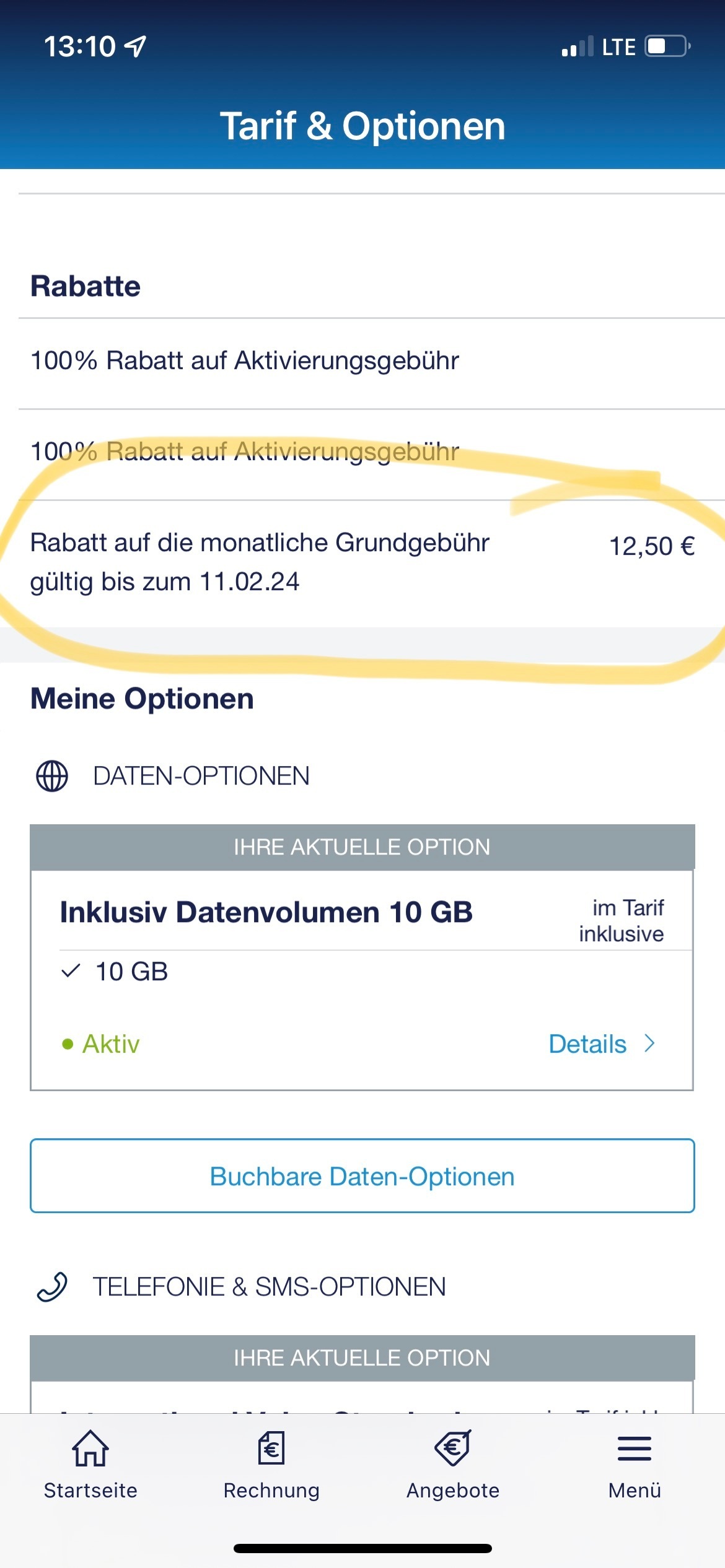Open Buchbare Daten-Optionen button
Screen dimensions: 725x1568
tap(362, 1175)
